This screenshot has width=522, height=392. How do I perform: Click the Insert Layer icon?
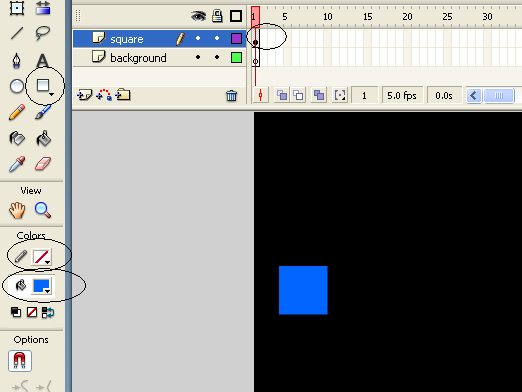[85, 95]
